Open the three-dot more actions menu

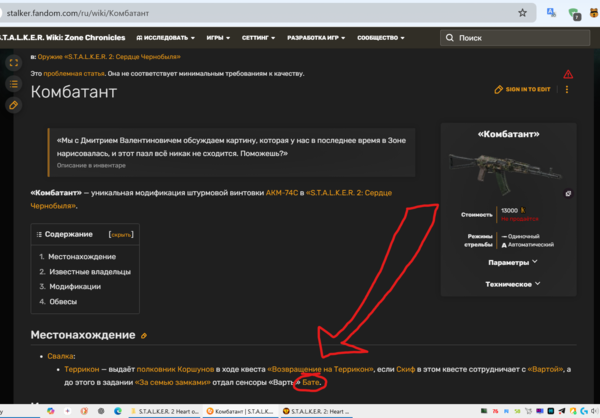click(567, 89)
